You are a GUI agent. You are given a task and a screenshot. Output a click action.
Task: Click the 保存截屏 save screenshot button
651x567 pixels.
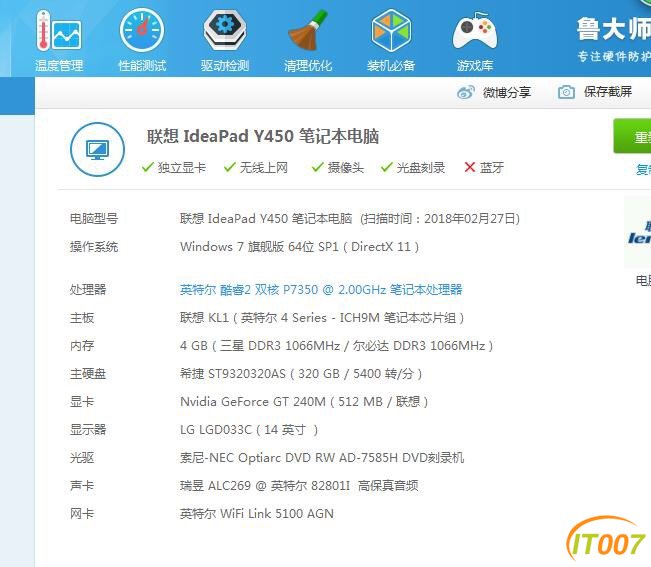pyautogui.click(x=595, y=92)
